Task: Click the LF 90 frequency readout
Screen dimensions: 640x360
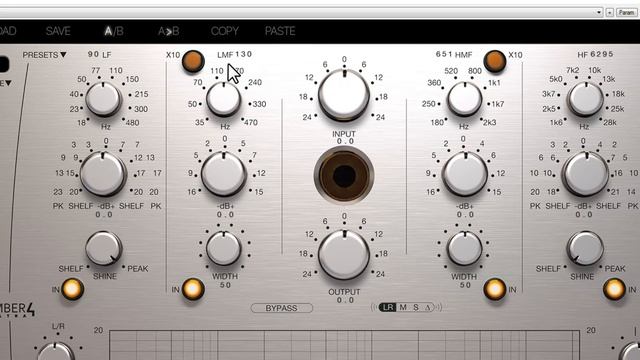Action: 93,54
